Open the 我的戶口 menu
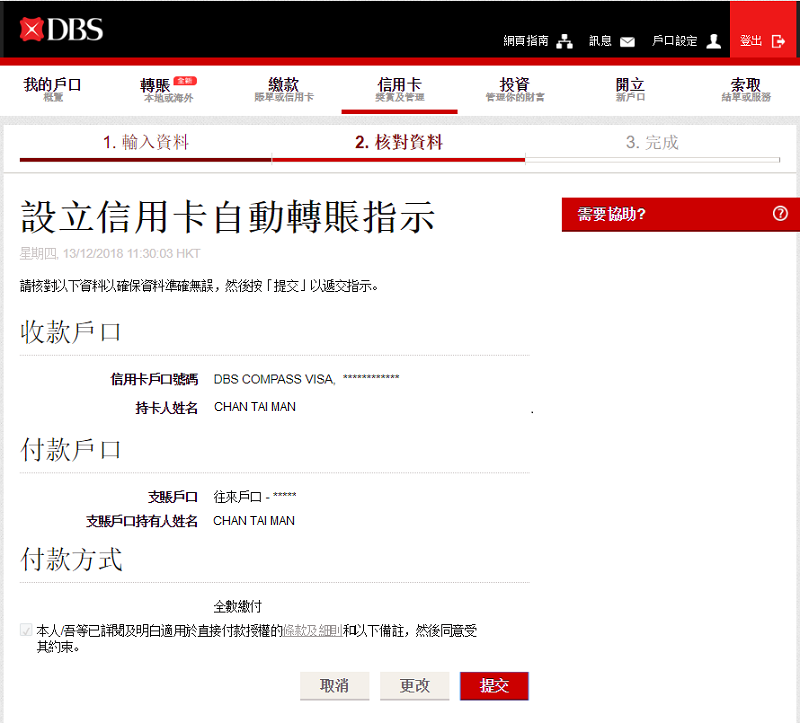 [x=52, y=89]
